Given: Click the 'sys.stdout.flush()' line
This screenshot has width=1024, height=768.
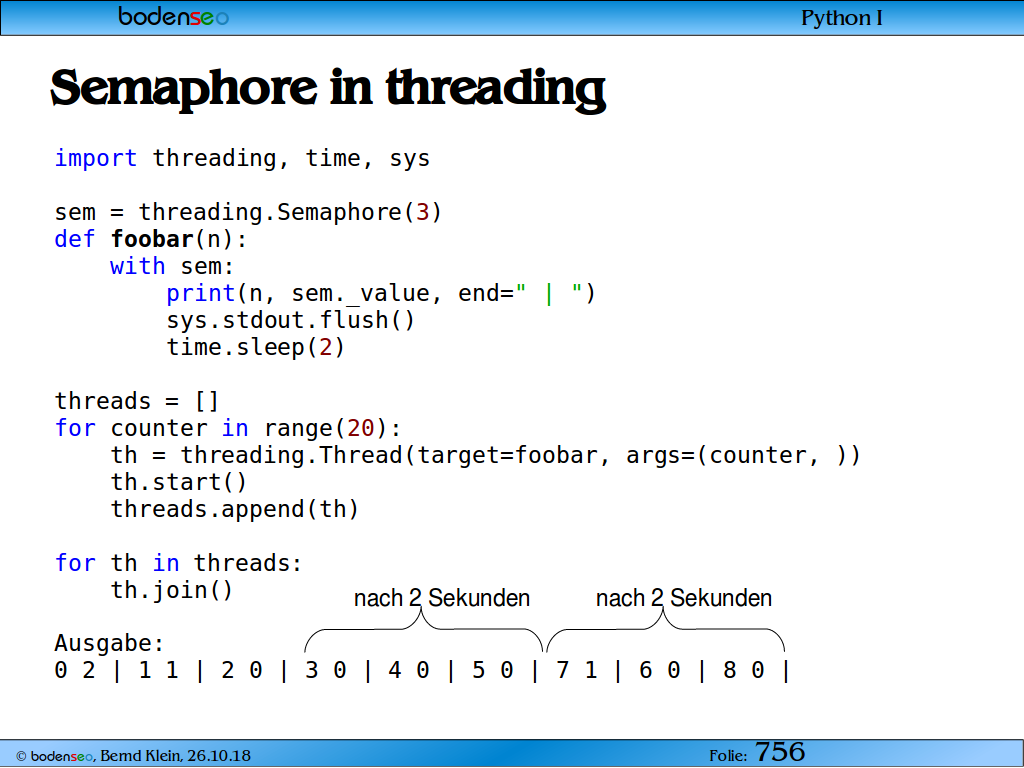Looking at the screenshot, I should [x=291, y=320].
